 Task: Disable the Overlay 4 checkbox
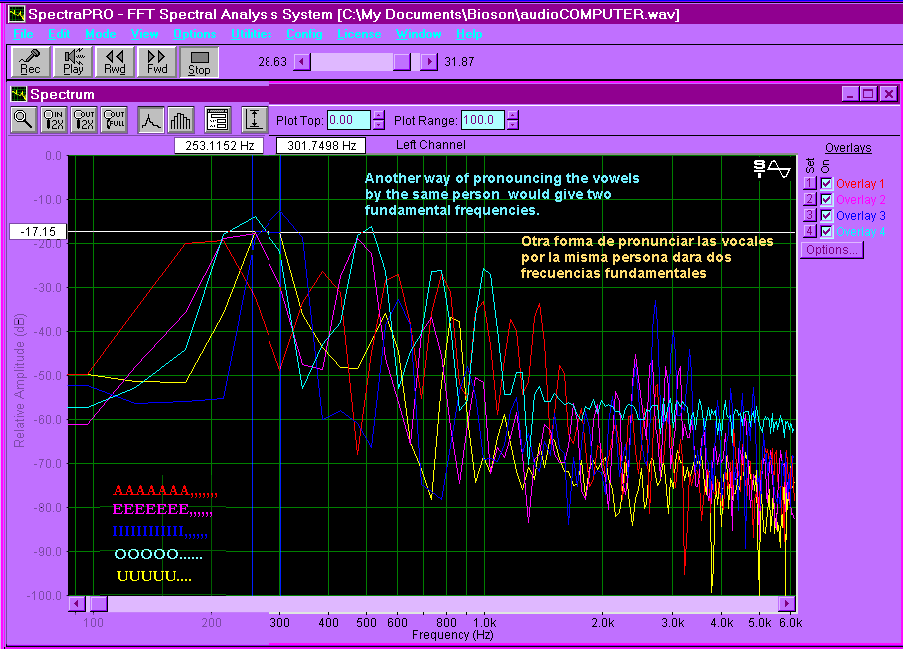click(x=826, y=232)
